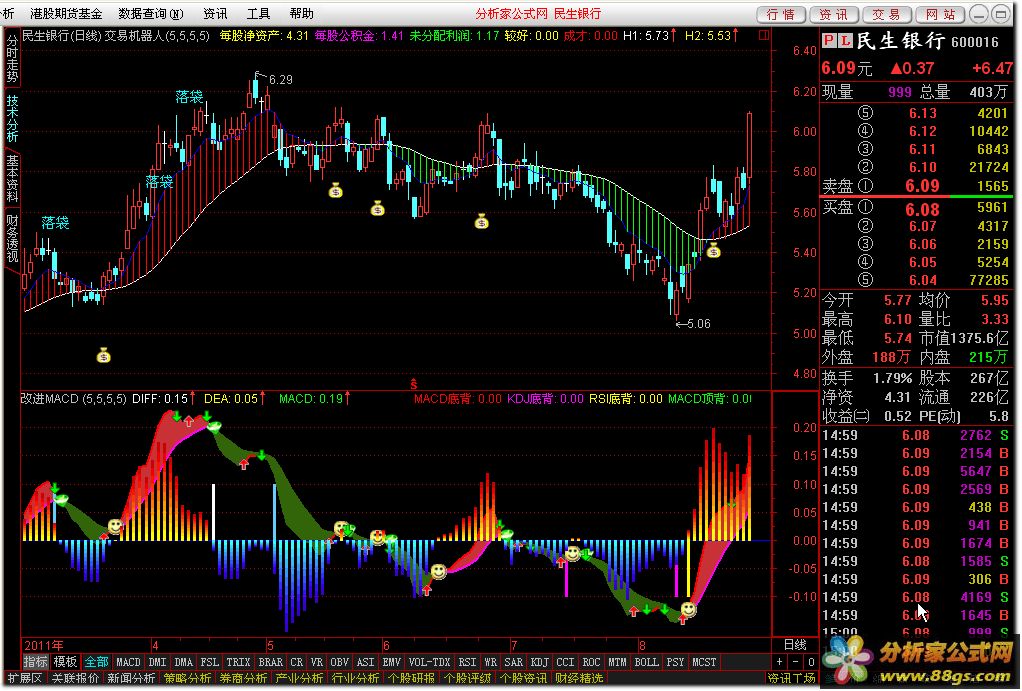Toggle the 指标 mode button
Image resolution: width=1022 pixels, height=691 pixels.
tap(35, 662)
